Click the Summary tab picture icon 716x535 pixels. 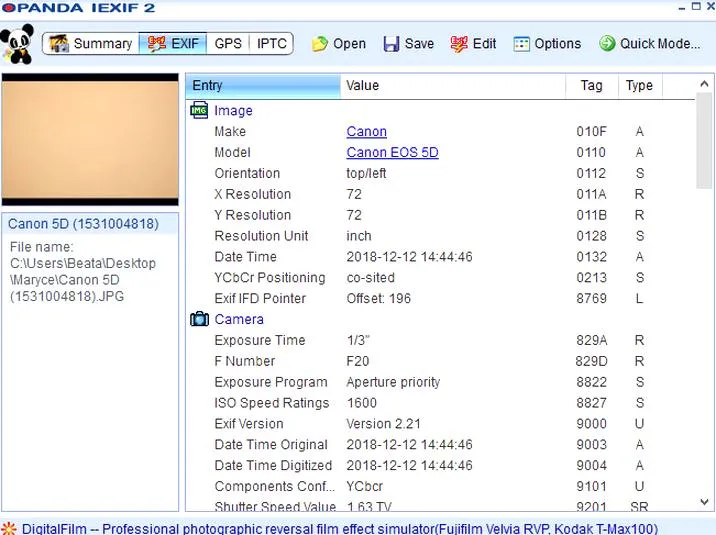click(59, 43)
